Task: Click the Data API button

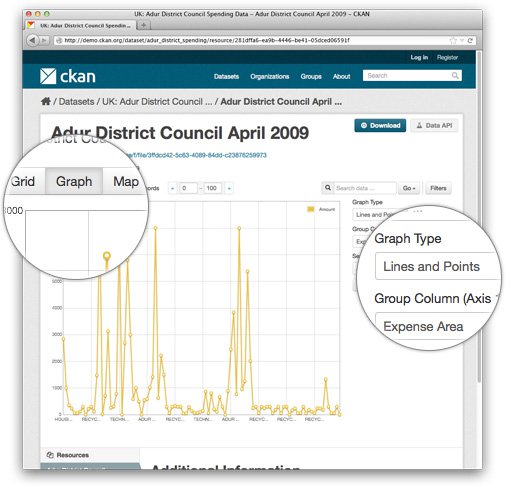Action: [x=434, y=125]
